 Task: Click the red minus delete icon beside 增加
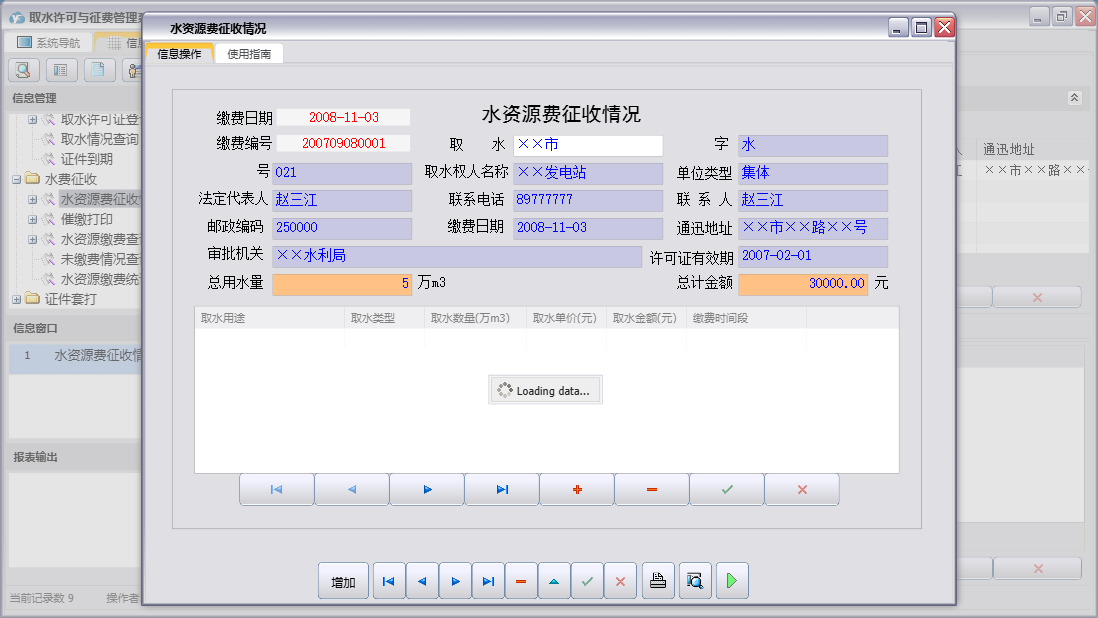click(521, 581)
